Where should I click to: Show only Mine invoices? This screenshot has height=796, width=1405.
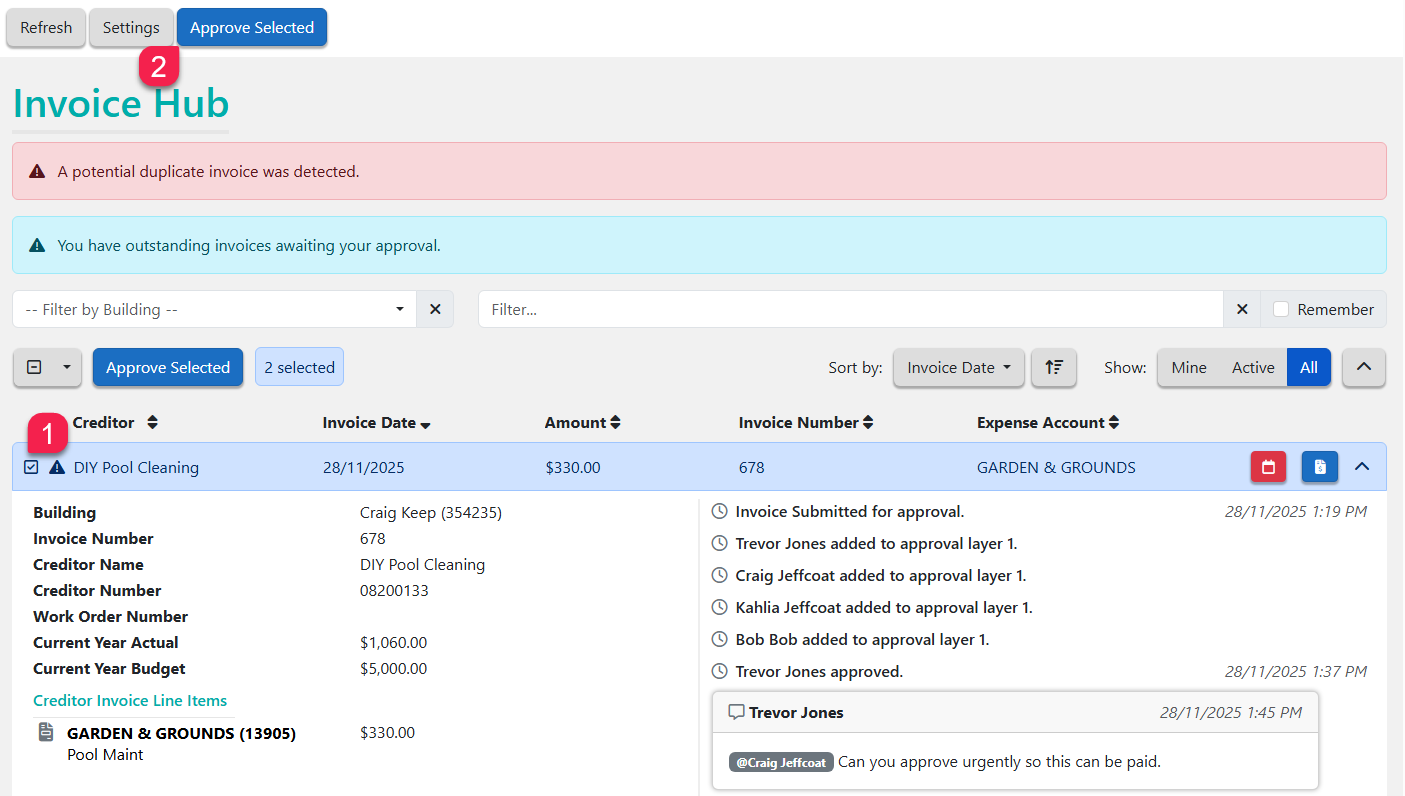click(x=1188, y=367)
